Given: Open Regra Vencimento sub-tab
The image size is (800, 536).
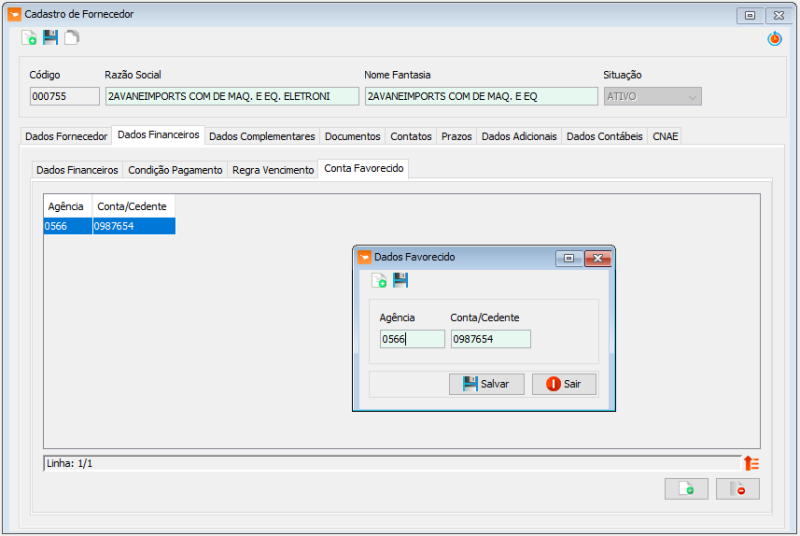Looking at the screenshot, I should (273, 170).
